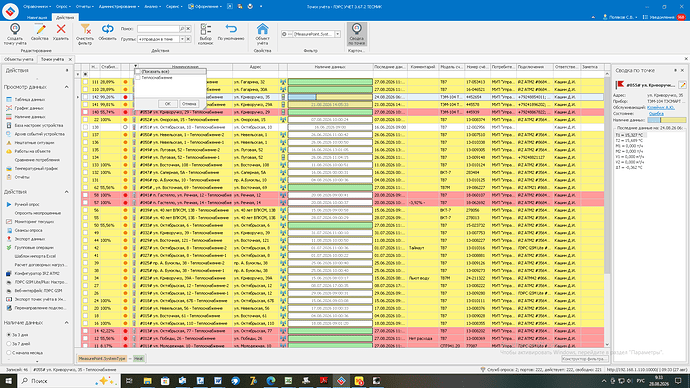690x388 pixels.
Task: Tick the checkbox of row 140
Action: pos(85,112)
